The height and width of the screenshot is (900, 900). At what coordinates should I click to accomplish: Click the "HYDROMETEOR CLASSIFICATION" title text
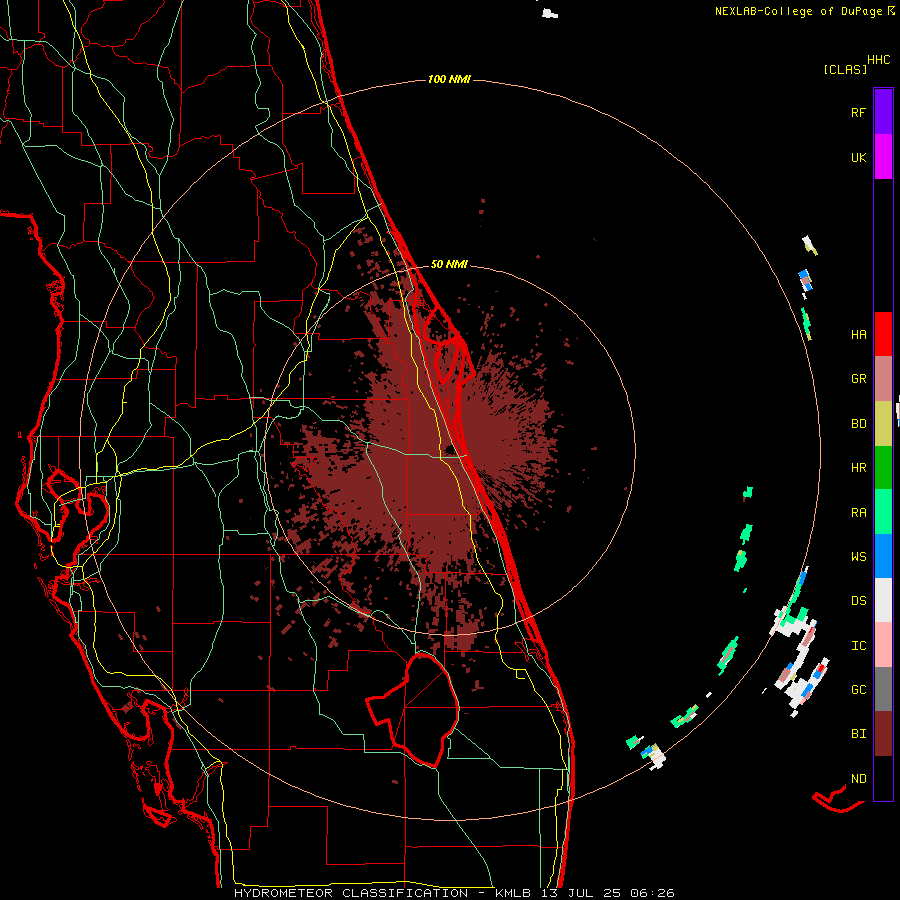tap(351, 893)
